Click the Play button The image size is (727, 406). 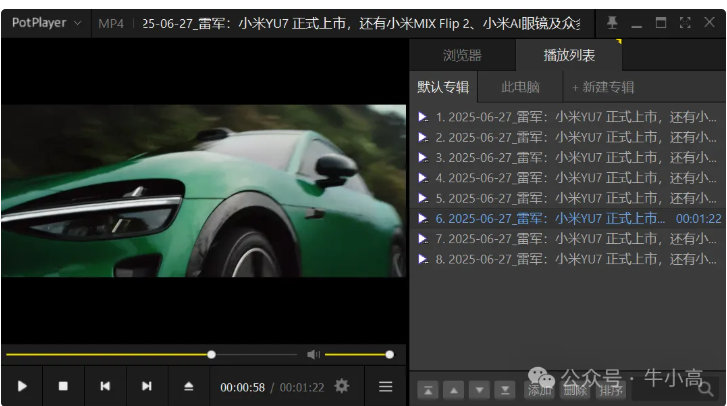pyautogui.click(x=22, y=386)
